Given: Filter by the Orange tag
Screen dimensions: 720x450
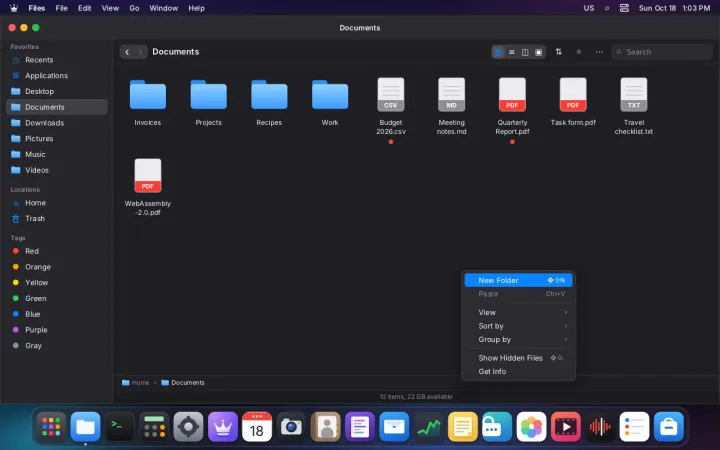Looking at the screenshot, I should 57,267.
